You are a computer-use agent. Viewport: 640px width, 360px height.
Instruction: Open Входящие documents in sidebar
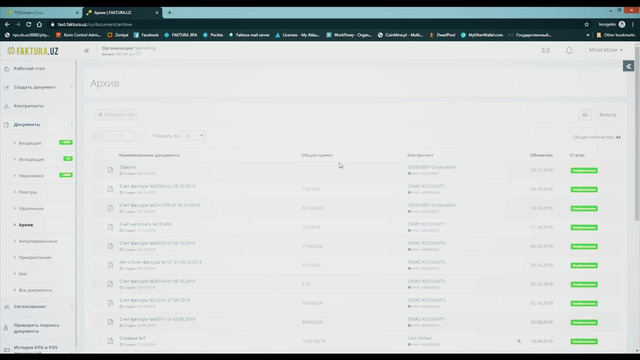click(30, 143)
